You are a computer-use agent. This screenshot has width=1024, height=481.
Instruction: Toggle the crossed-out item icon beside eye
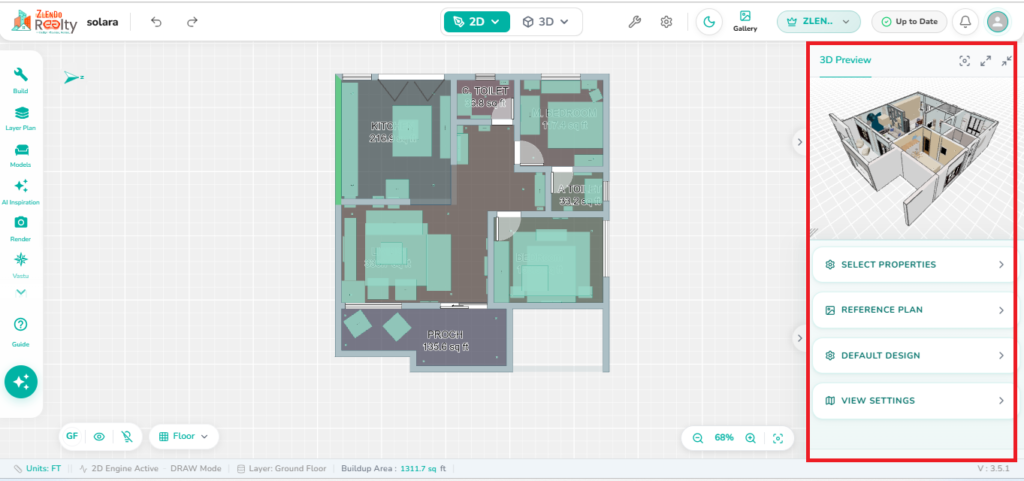127,437
